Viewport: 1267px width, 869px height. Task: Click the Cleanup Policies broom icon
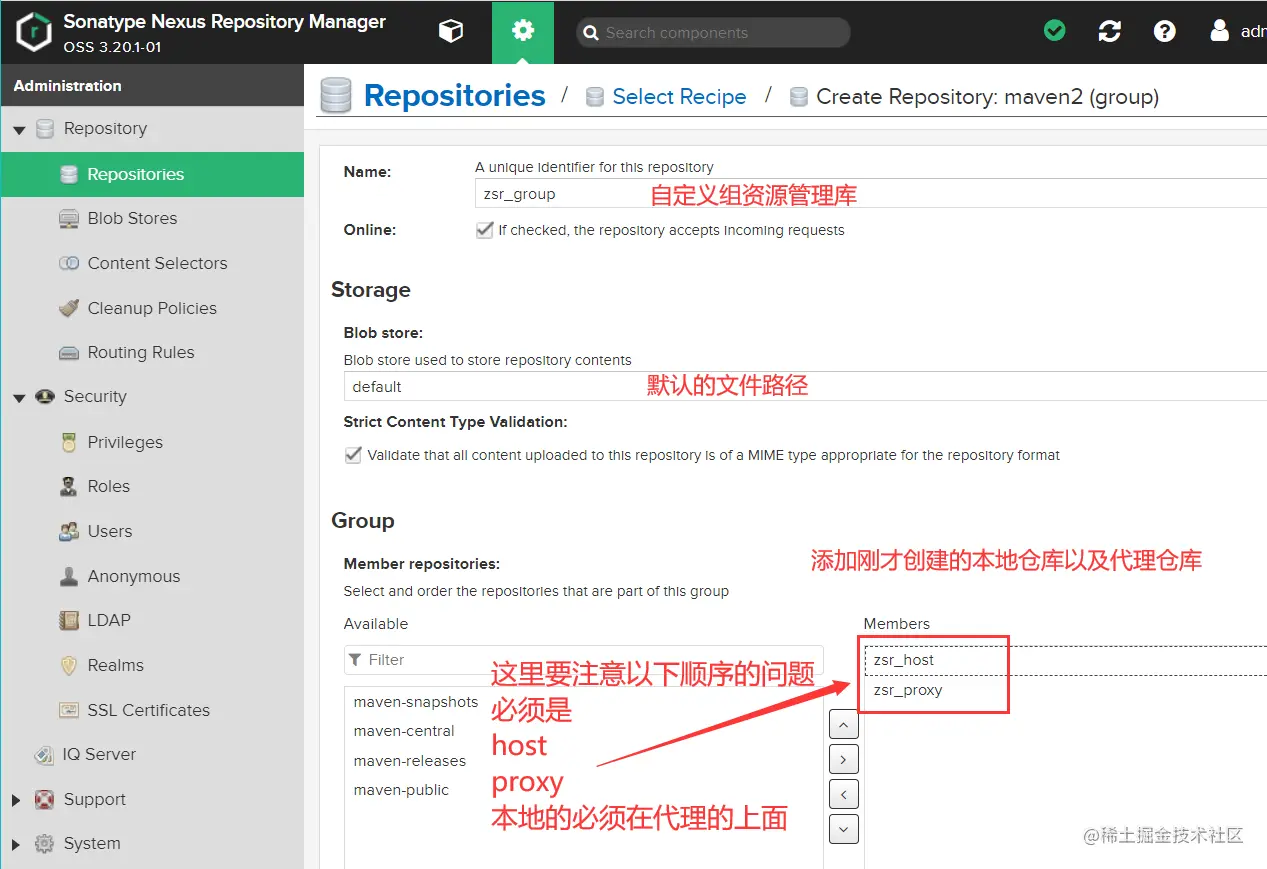[x=69, y=308]
